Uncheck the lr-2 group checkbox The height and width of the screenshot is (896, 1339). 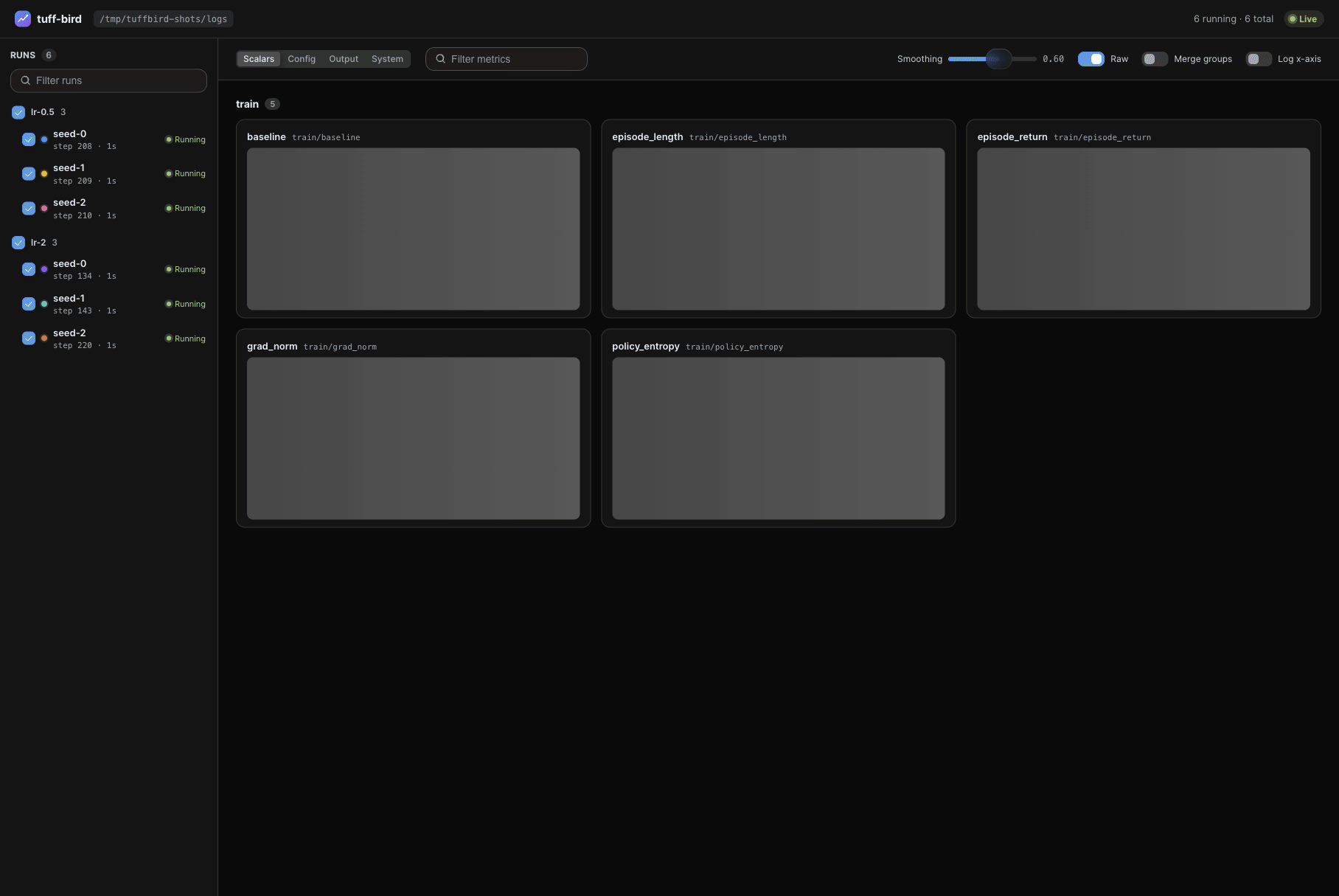[18, 243]
